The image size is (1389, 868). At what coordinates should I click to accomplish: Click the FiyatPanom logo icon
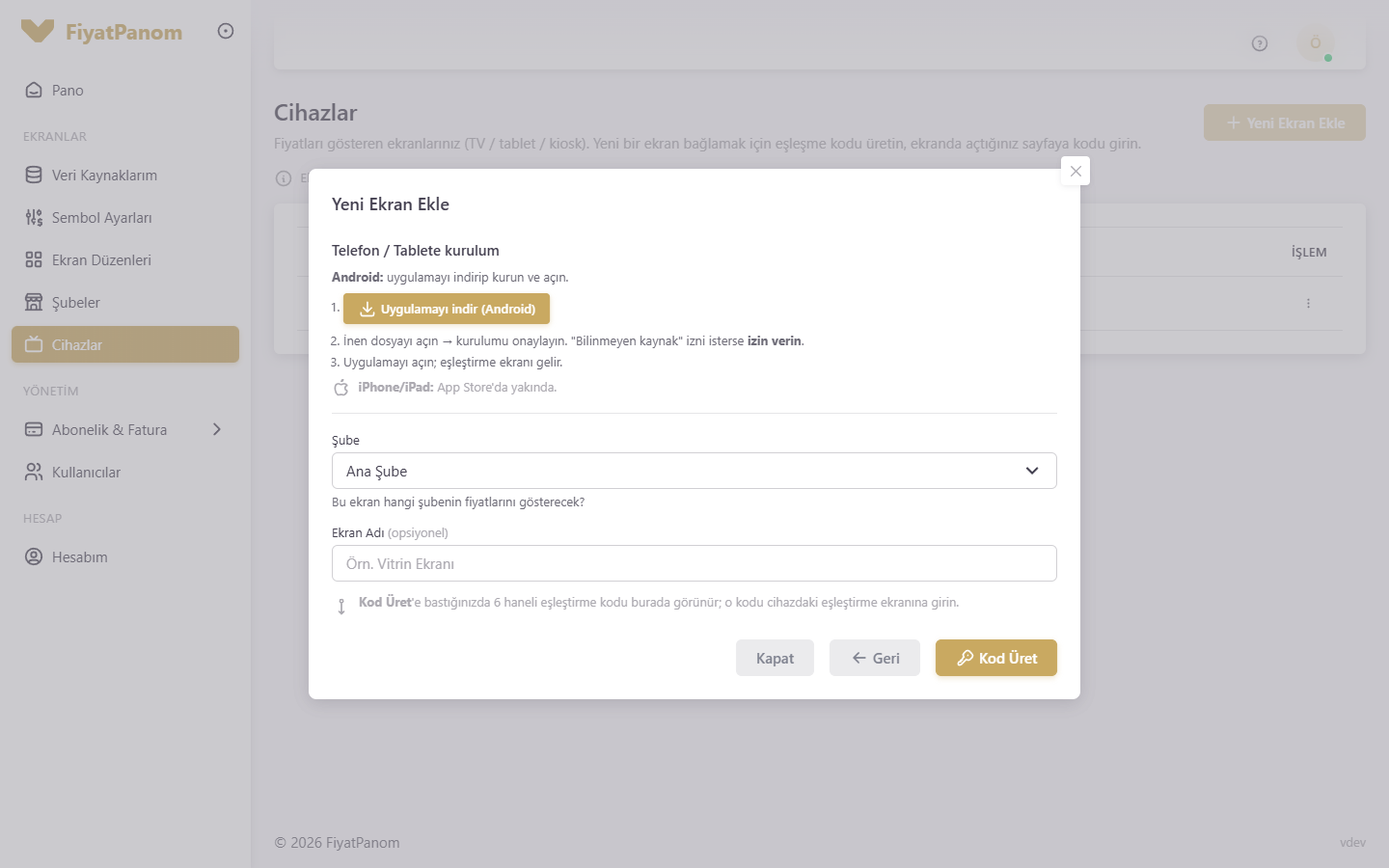pyautogui.click(x=38, y=31)
